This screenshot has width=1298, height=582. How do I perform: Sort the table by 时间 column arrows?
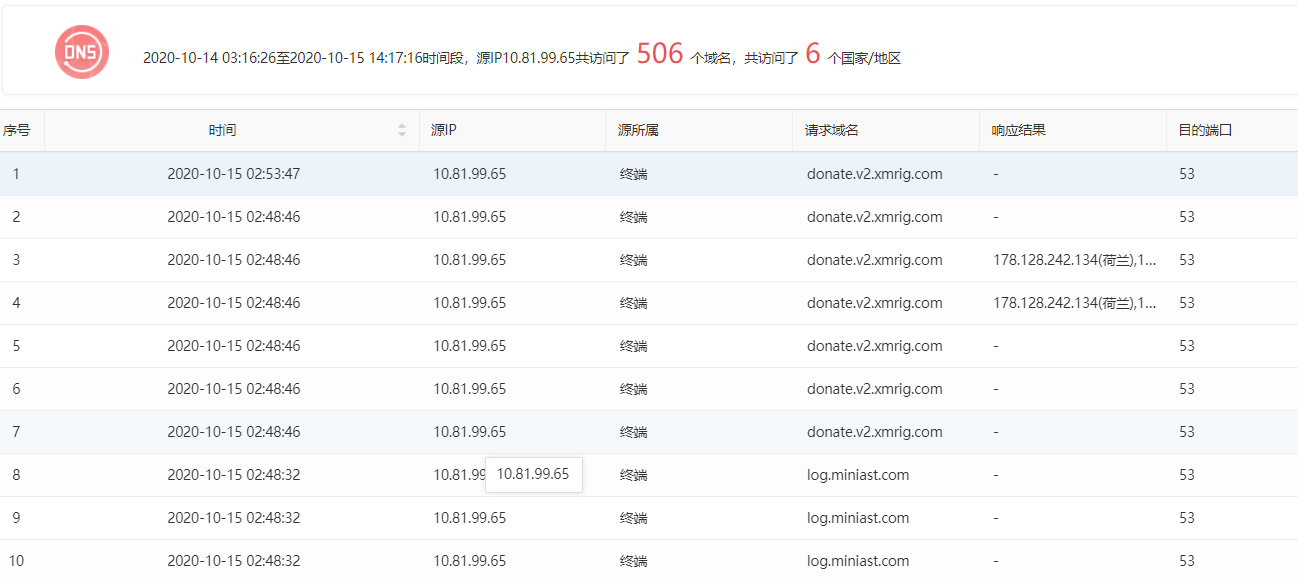[402, 130]
